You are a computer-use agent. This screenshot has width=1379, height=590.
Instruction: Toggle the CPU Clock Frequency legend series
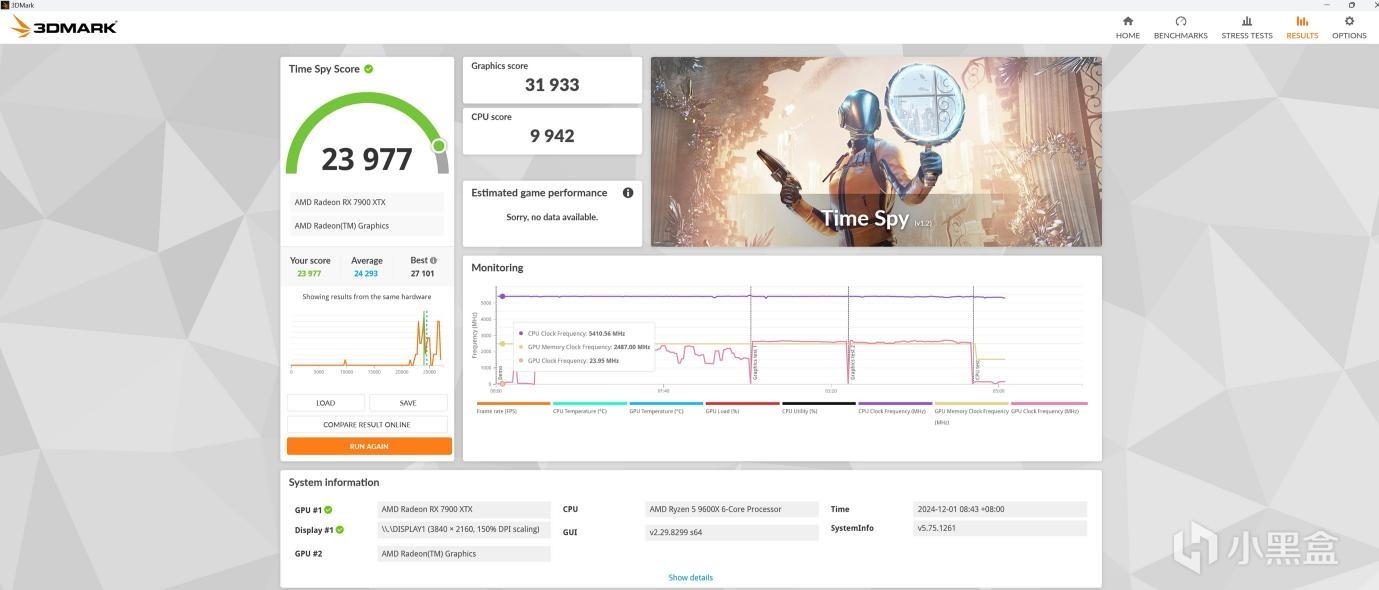pos(895,407)
